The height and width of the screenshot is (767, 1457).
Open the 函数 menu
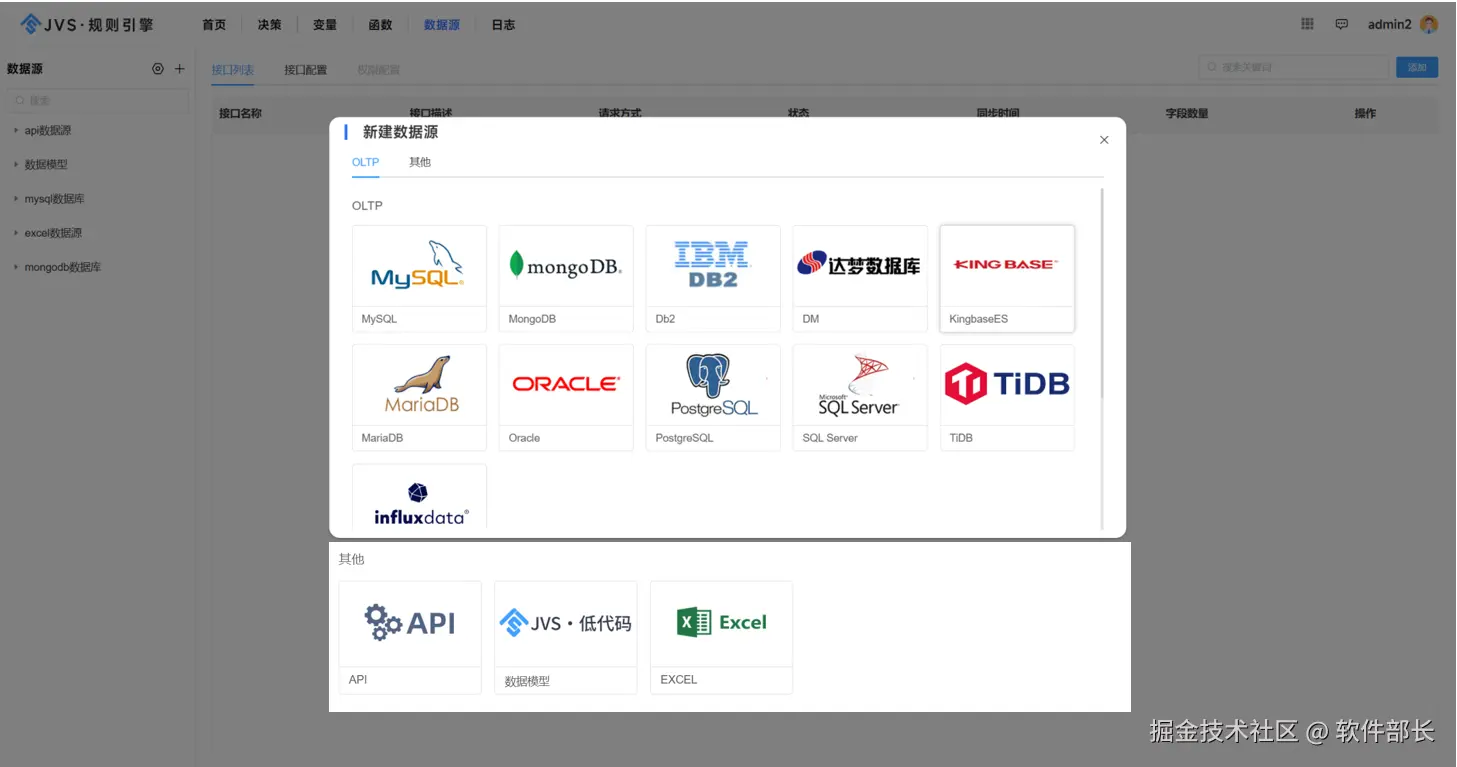380,25
